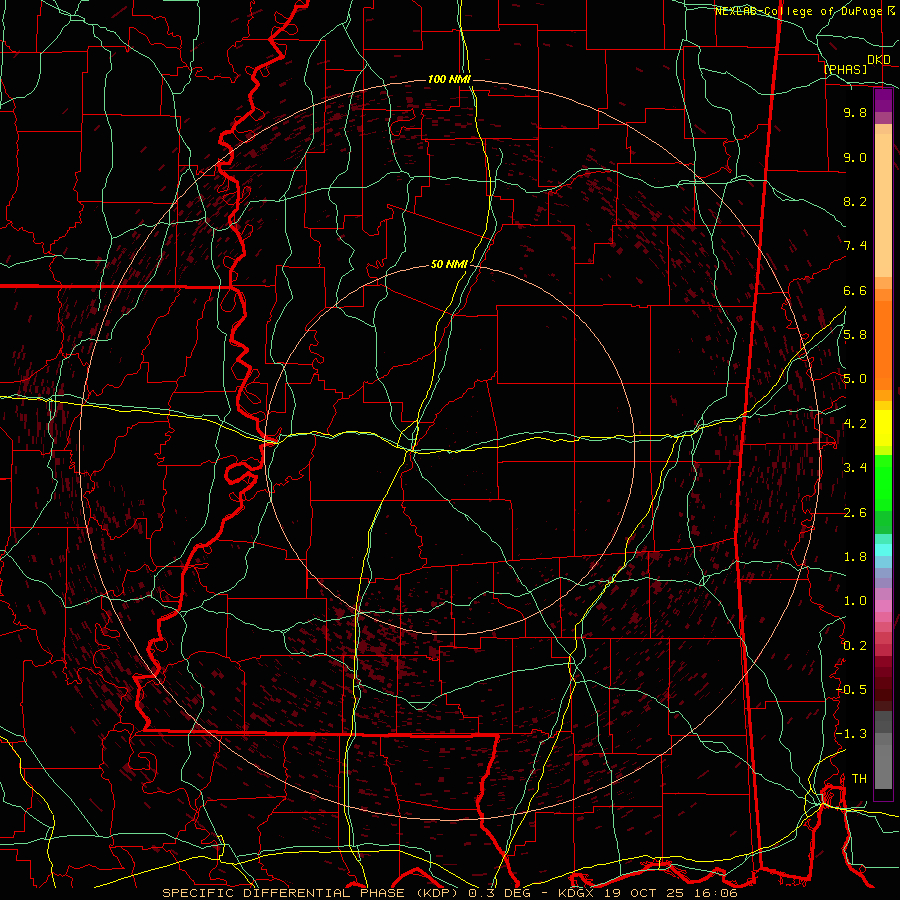This screenshot has height=900, width=900.
Task: Click the SPECIFIC DIFFERENTIAL PHASE (KDP) caption text
Action: 311,893
